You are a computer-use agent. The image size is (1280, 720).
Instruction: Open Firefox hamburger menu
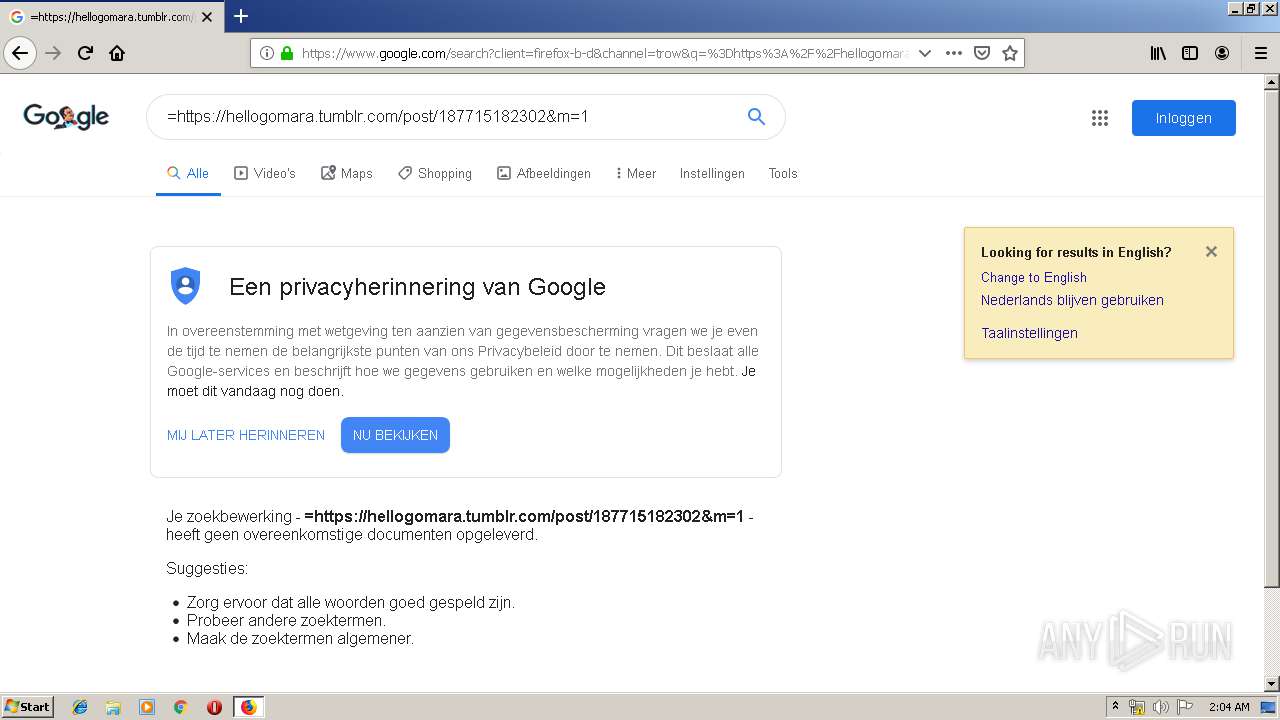(x=1260, y=53)
